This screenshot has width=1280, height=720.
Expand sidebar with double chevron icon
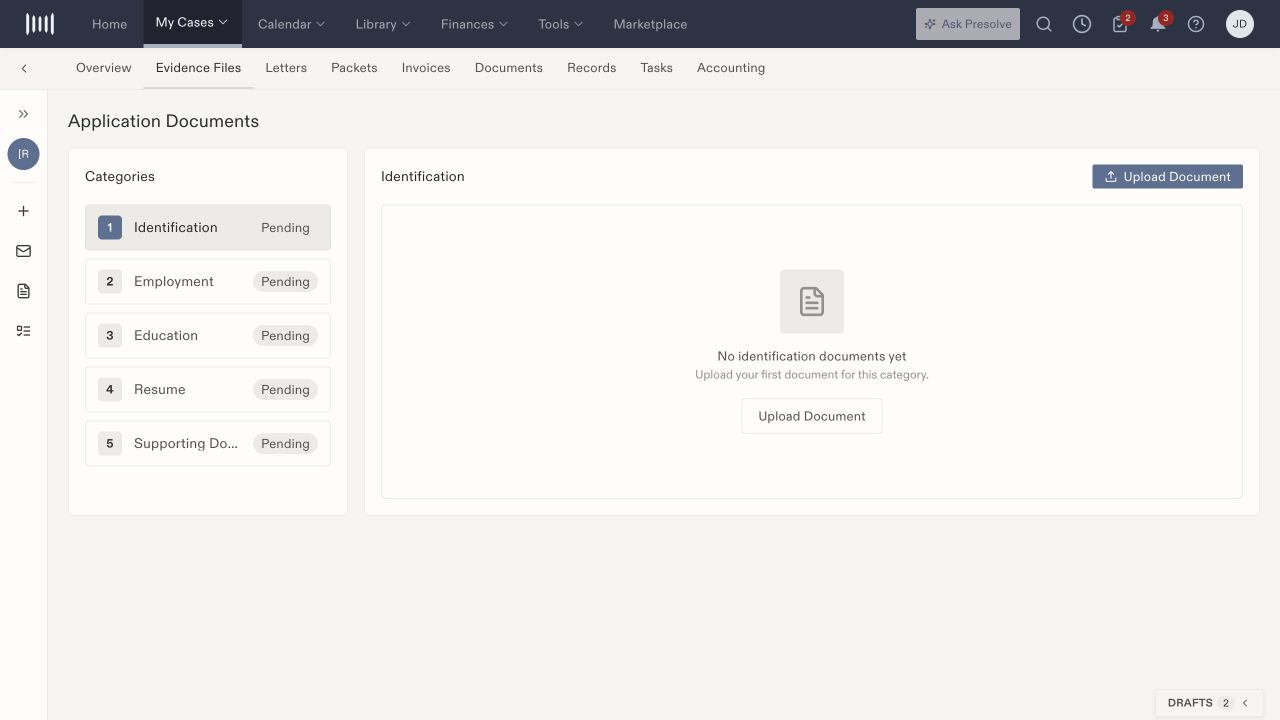24,114
